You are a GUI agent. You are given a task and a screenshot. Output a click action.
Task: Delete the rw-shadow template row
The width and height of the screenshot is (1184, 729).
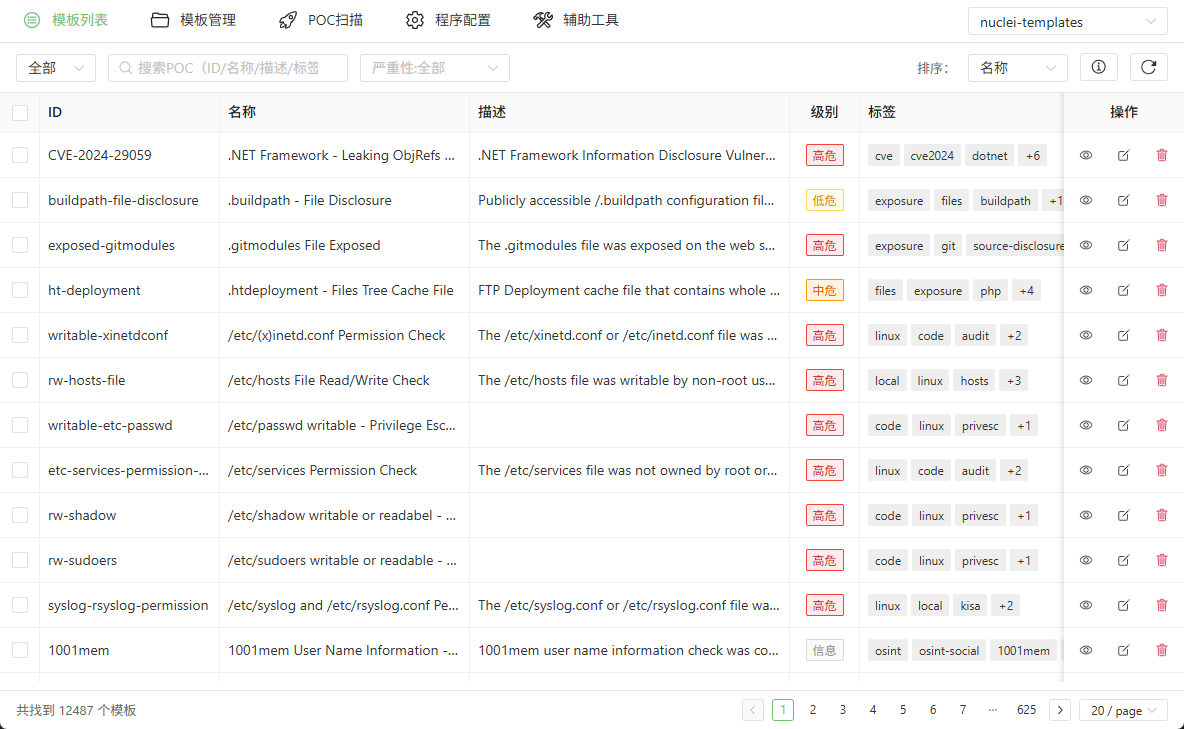pos(1161,515)
